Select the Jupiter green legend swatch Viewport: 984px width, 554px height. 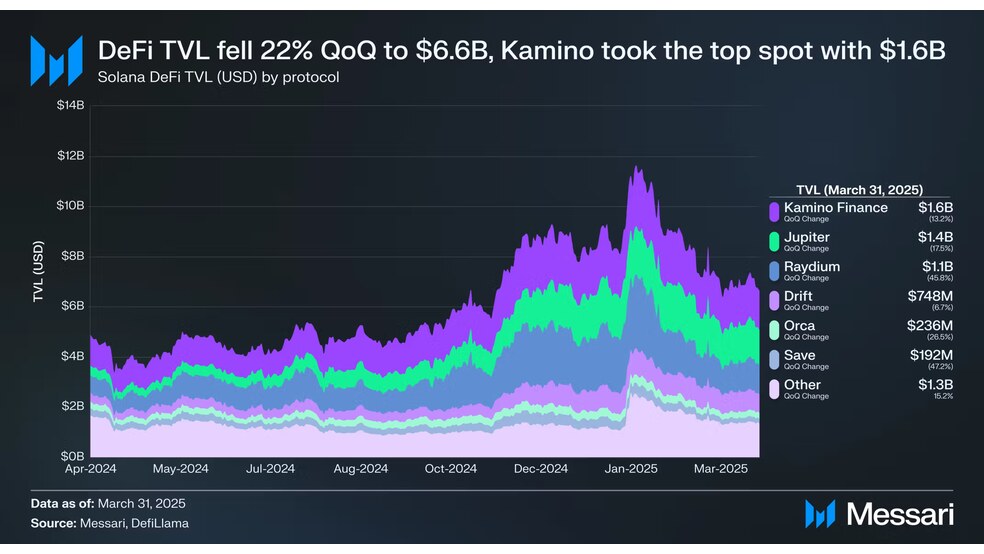pyautogui.click(x=774, y=241)
